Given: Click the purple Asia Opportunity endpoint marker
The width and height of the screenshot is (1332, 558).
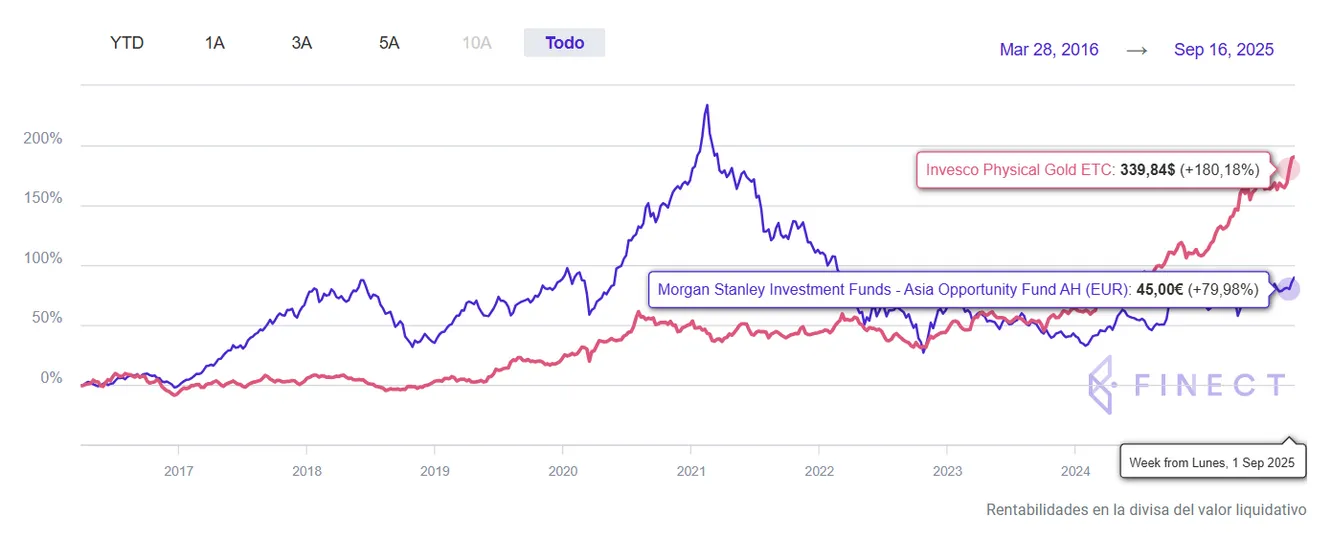Looking at the screenshot, I should coord(1288,289).
